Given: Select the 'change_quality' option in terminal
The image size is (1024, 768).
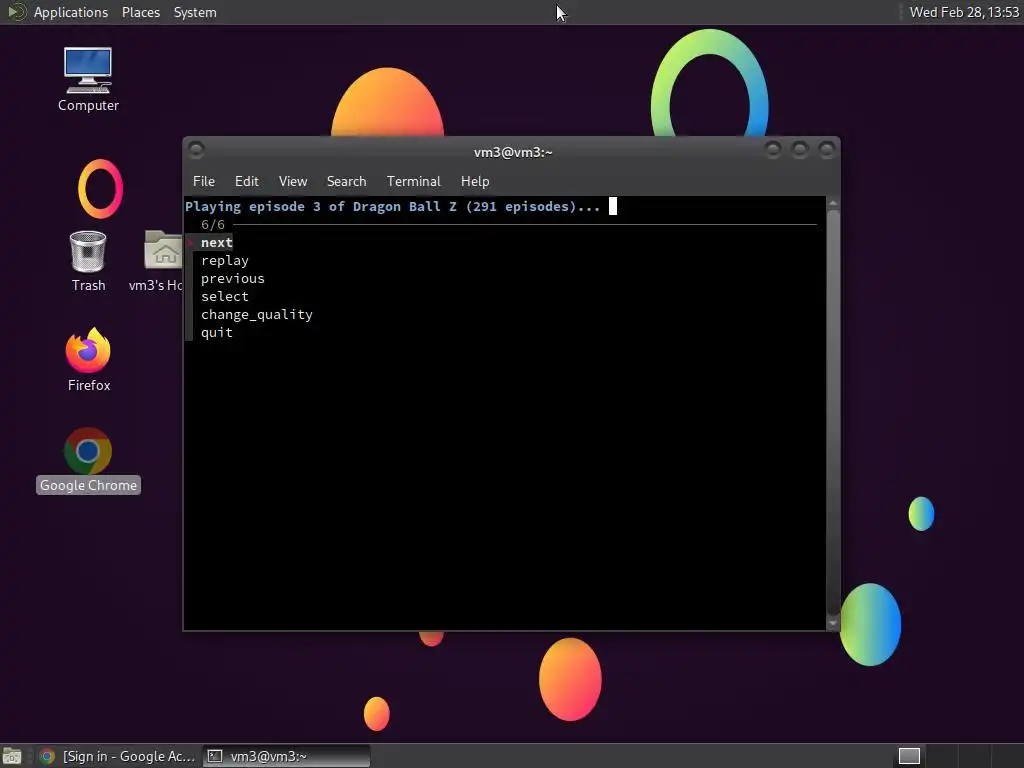Looking at the screenshot, I should (x=257, y=314).
